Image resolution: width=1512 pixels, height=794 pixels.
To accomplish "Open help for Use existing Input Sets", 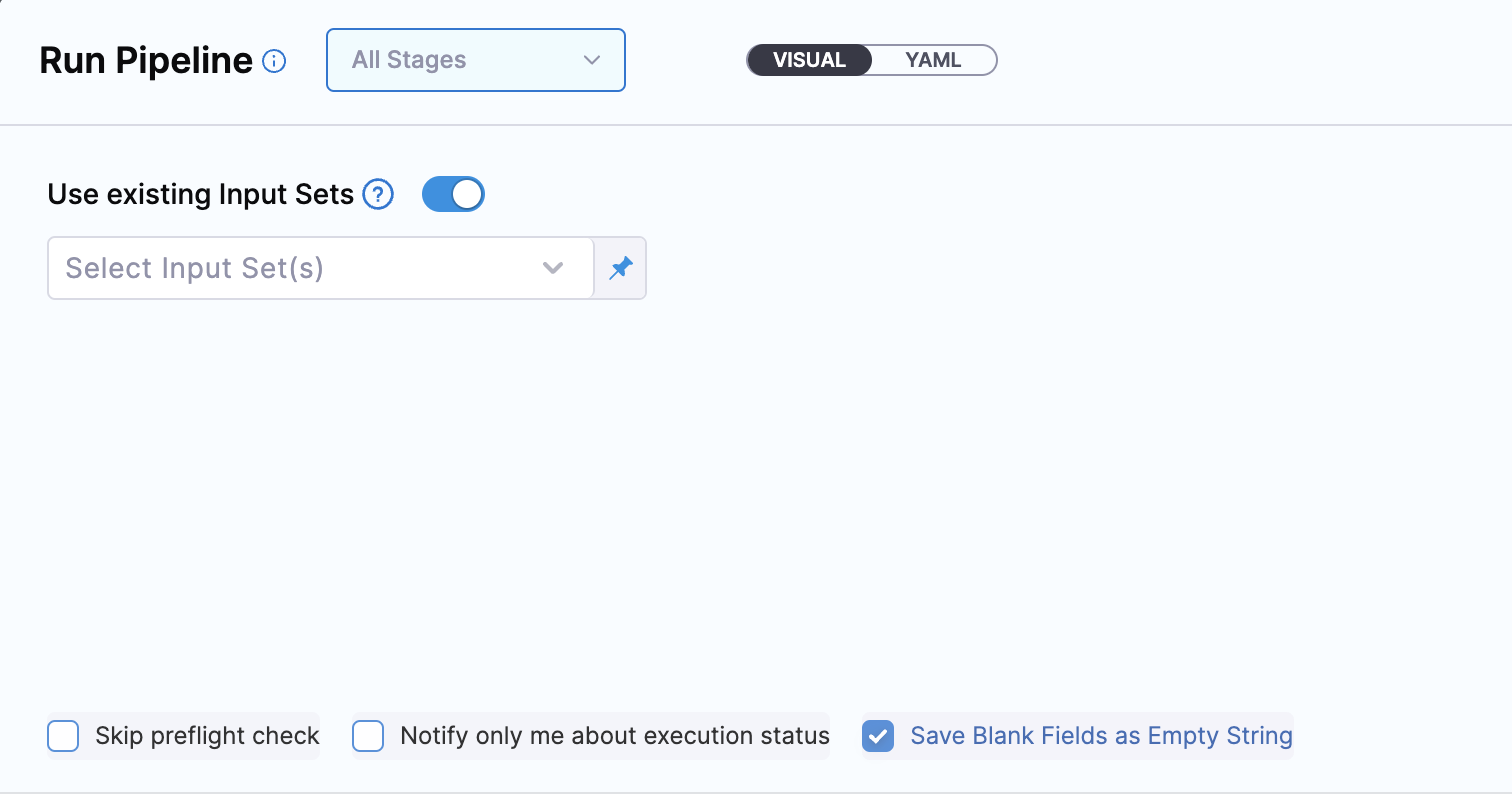I will pos(378,194).
